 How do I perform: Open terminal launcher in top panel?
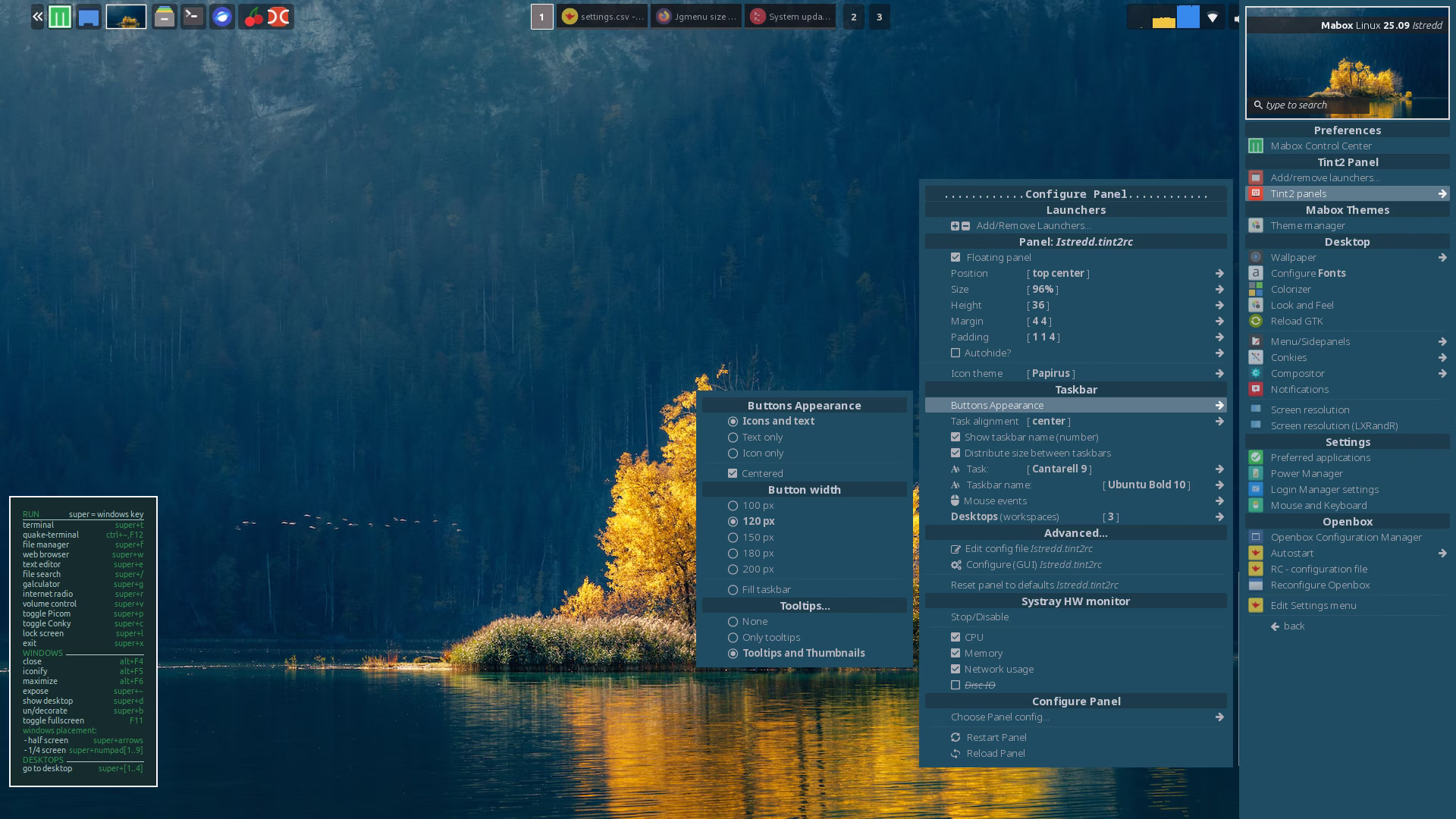[x=193, y=17]
